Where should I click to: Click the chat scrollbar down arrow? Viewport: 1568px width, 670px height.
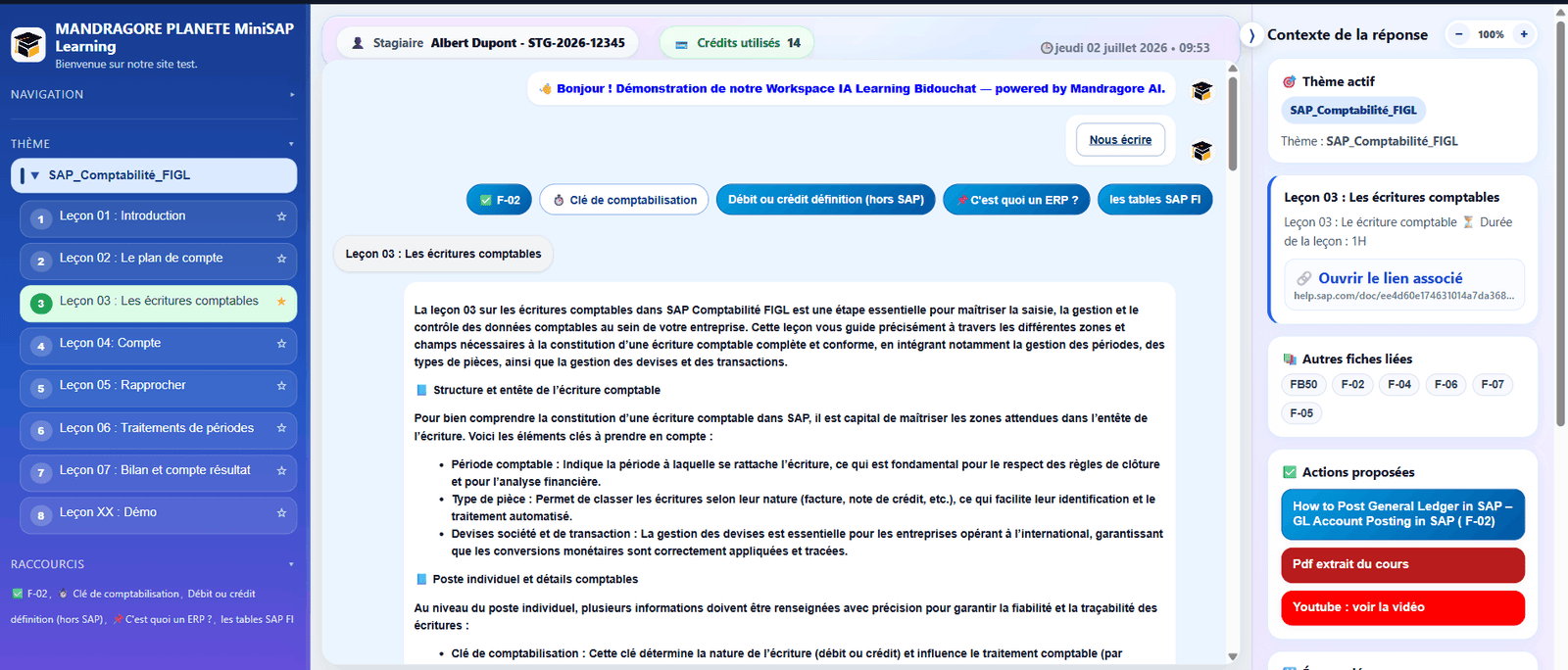(1233, 656)
